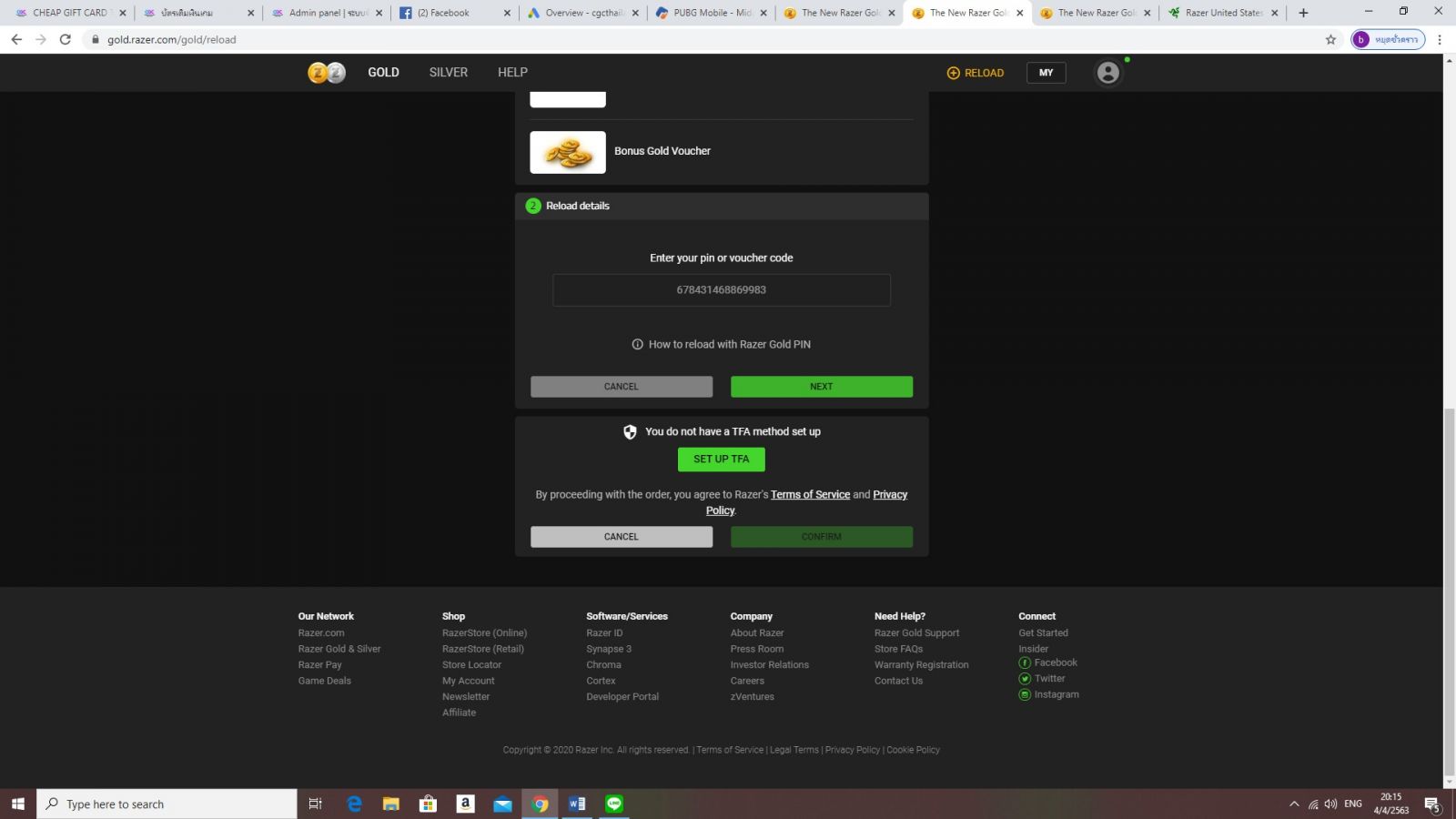Go back with browser back arrow
The image size is (1456, 819).
coord(16,39)
